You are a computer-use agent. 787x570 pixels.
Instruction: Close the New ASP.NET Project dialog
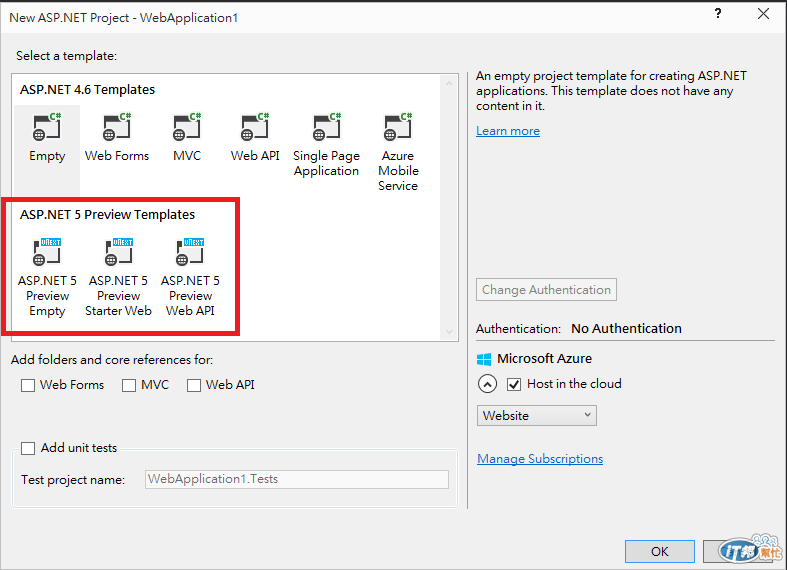(763, 14)
